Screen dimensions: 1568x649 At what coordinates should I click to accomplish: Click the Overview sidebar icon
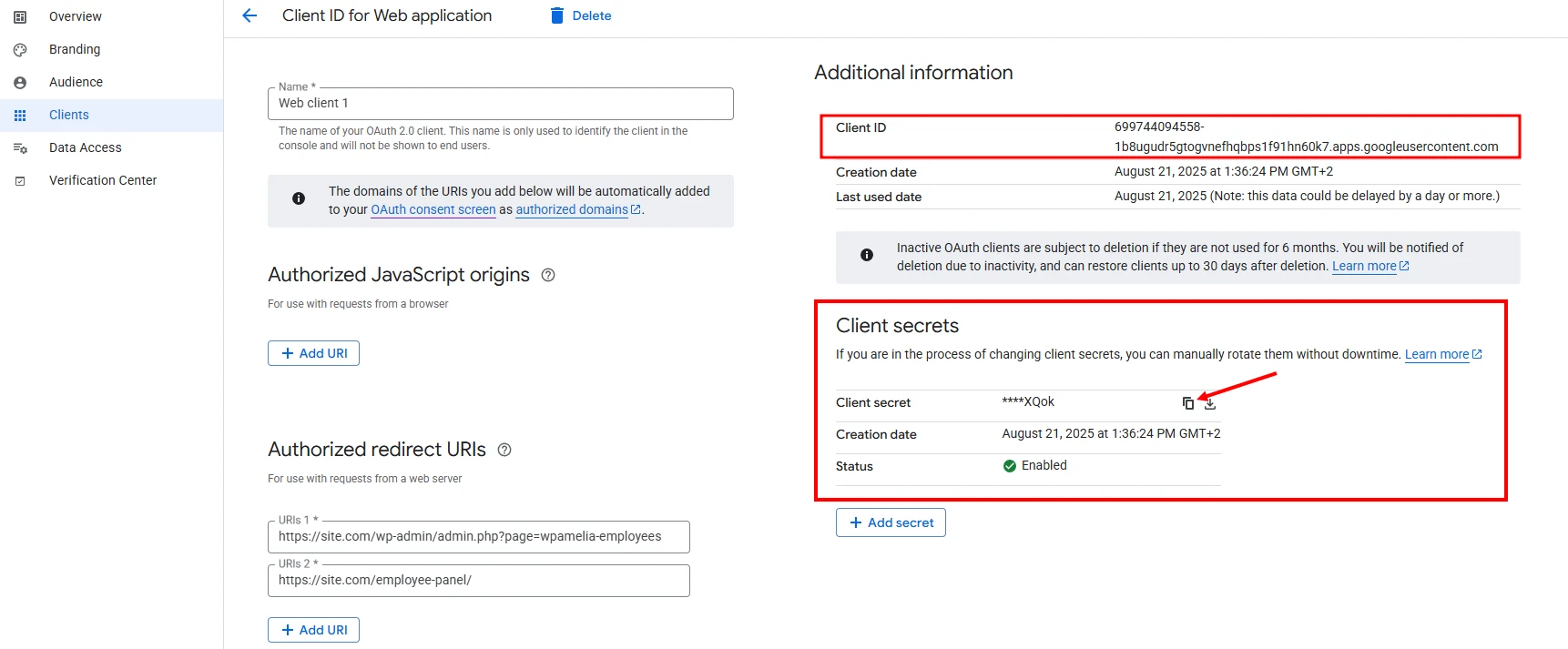[20, 16]
